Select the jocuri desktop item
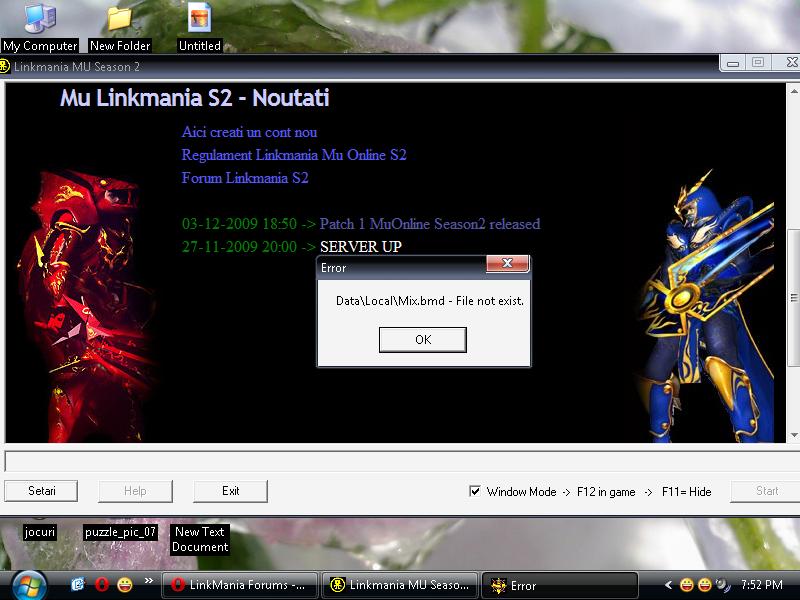 [40, 532]
